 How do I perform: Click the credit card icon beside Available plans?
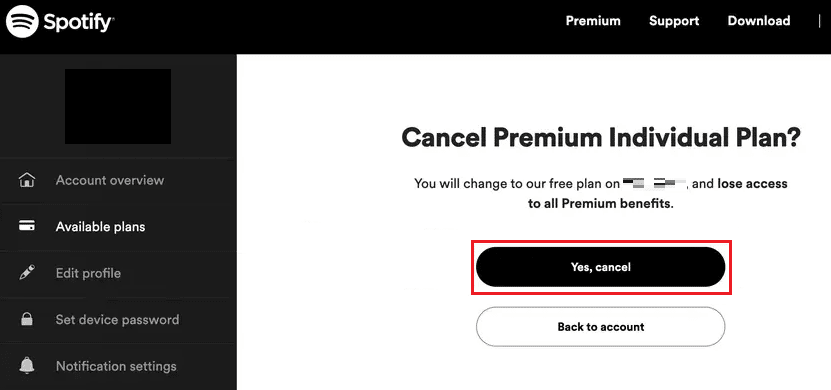click(26, 226)
